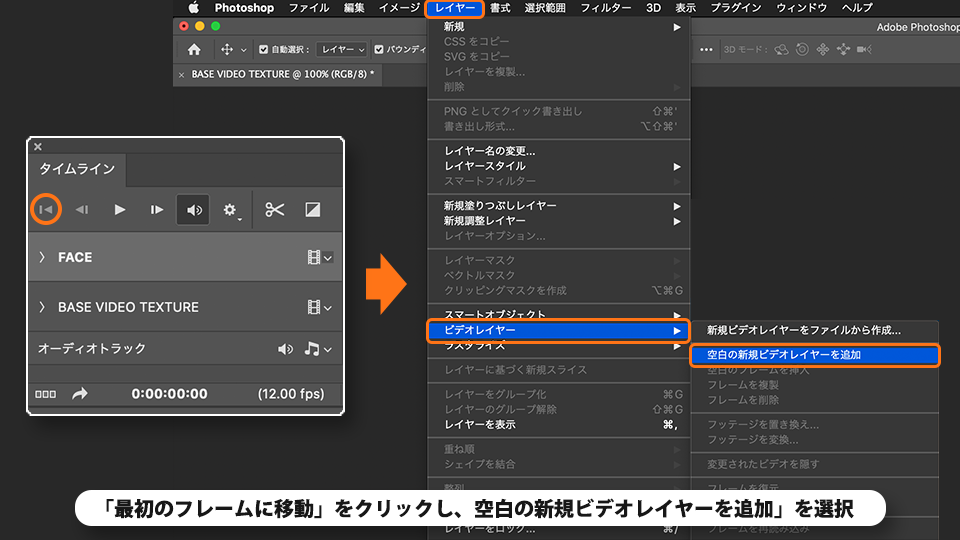Mute the audio track speaker icon
The width and height of the screenshot is (960, 540).
point(285,349)
